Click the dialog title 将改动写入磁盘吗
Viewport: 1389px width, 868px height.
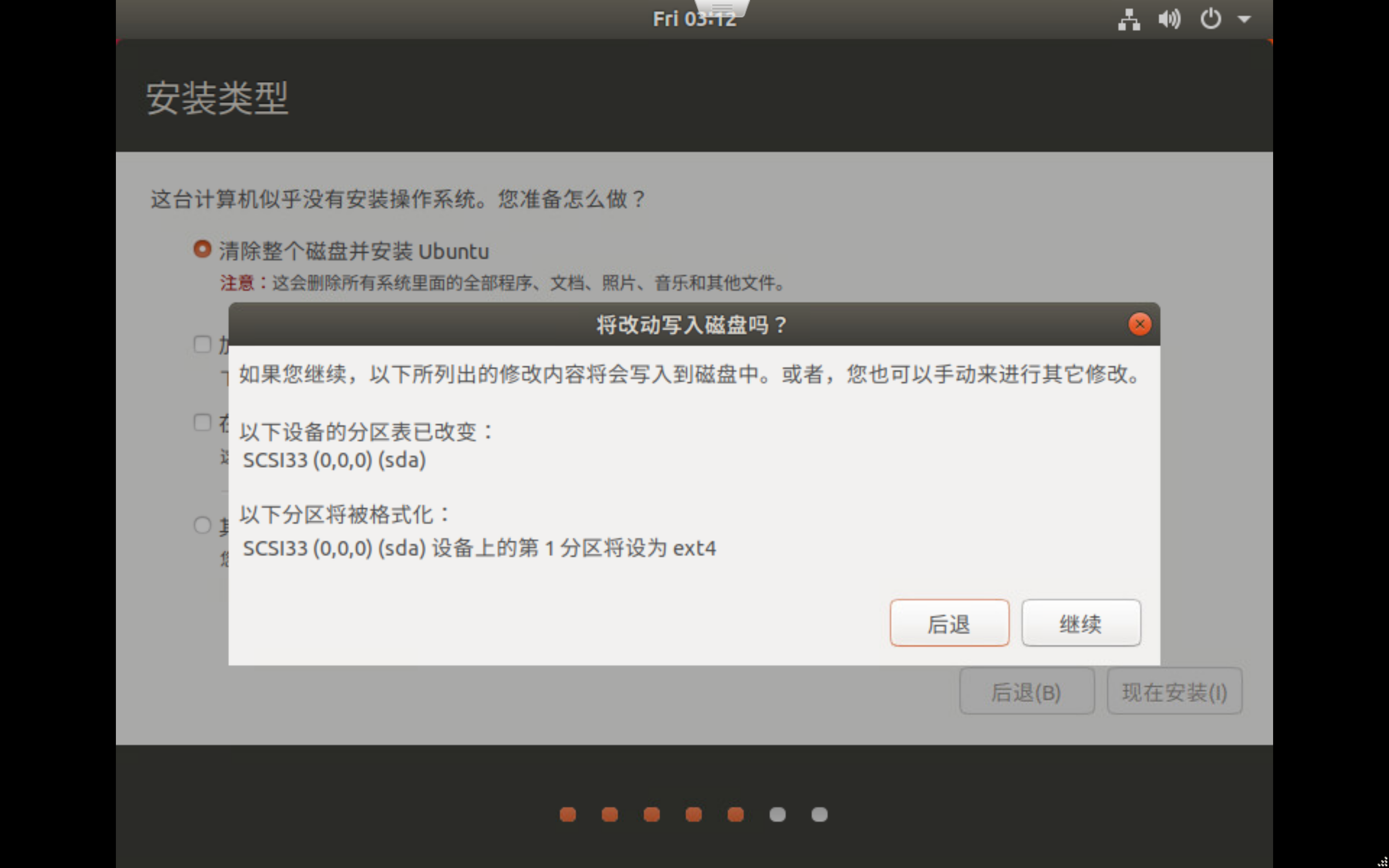tap(691, 325)
